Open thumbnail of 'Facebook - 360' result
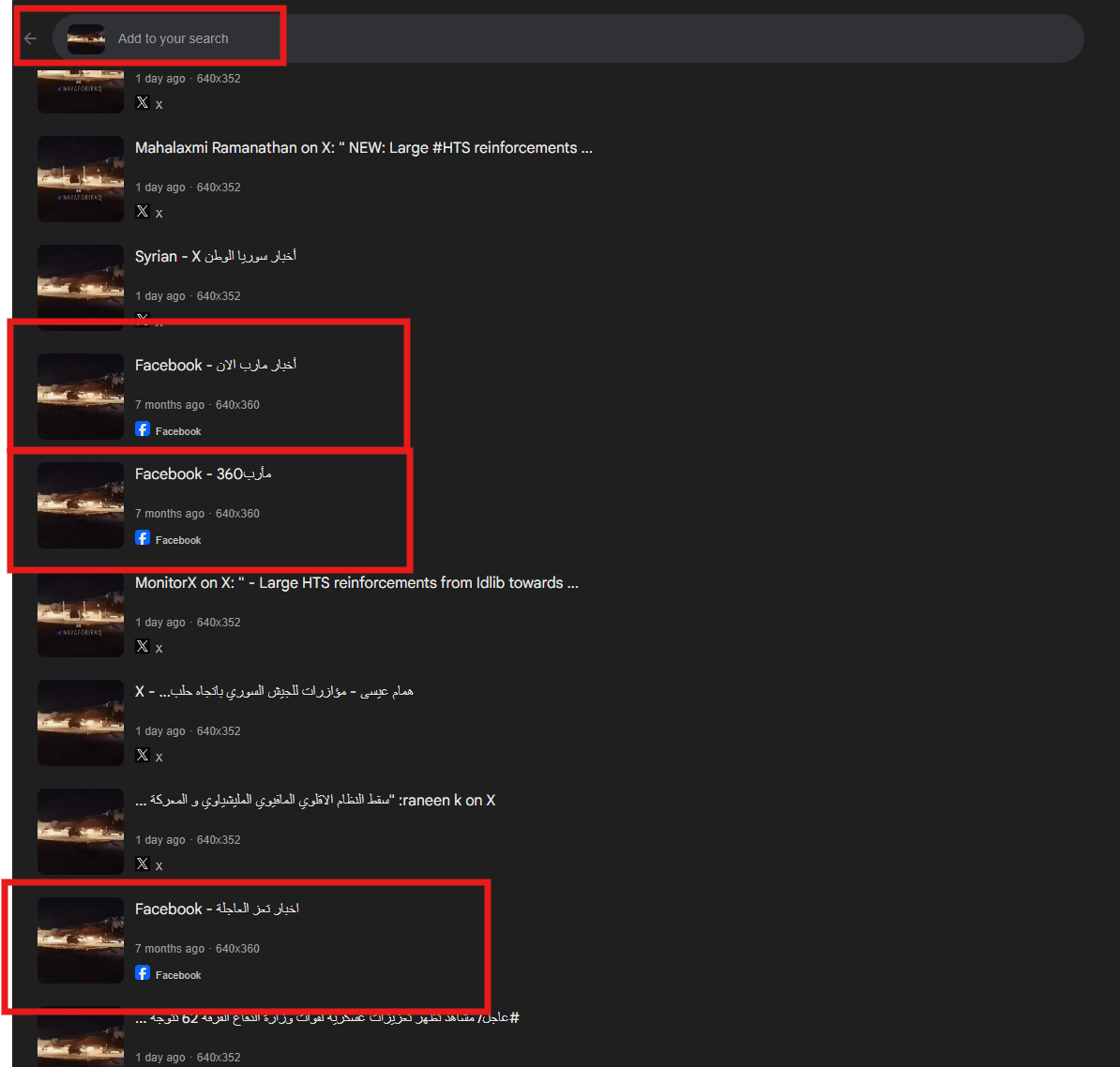1120x1067 pixels. [x=81, y=505]
